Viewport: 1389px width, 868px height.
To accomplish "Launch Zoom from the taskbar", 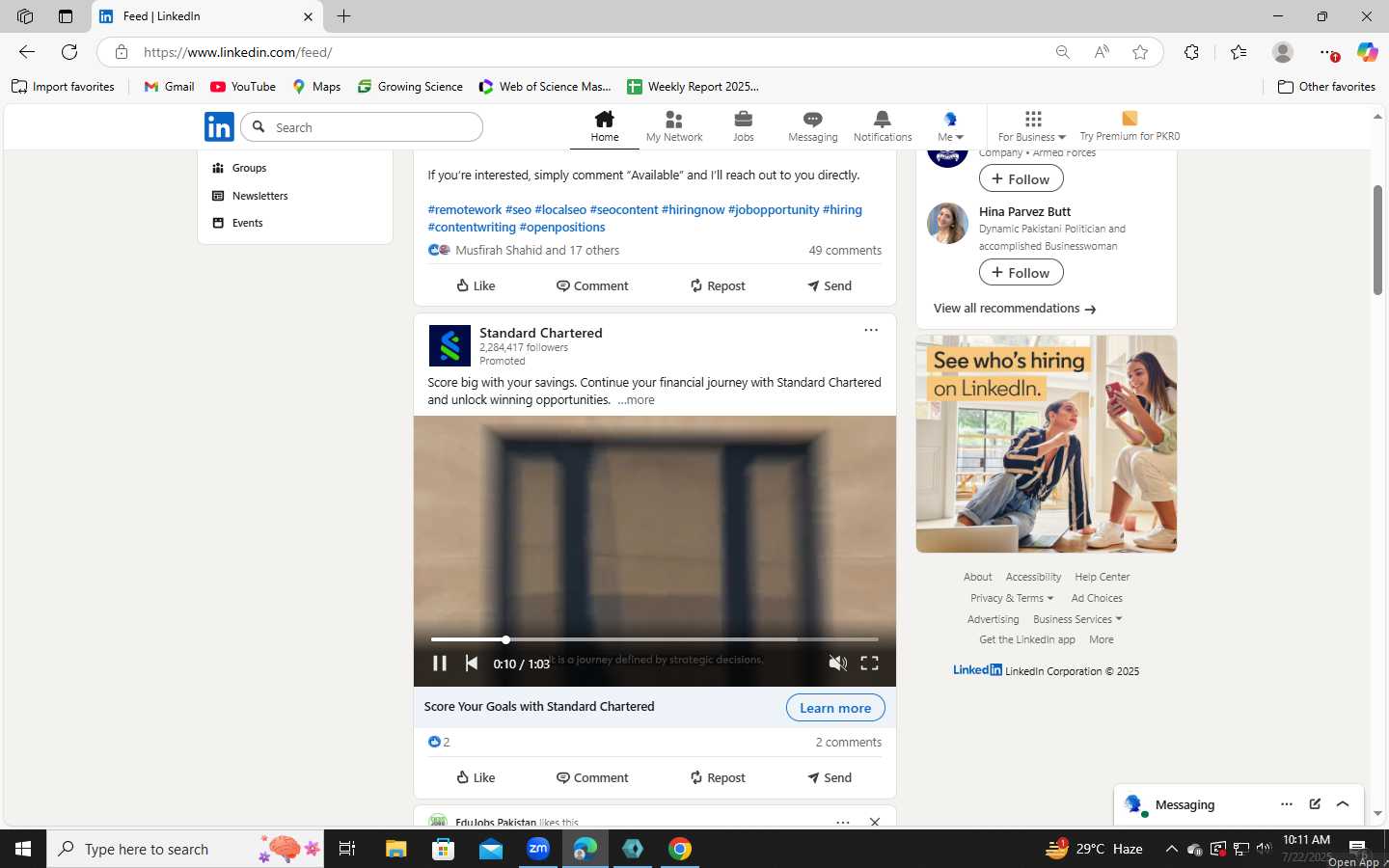I will pos(538,849).
